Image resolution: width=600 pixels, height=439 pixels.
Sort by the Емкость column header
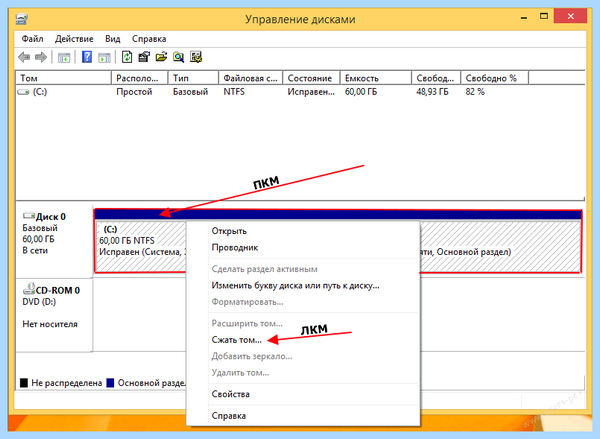(376, 78)
